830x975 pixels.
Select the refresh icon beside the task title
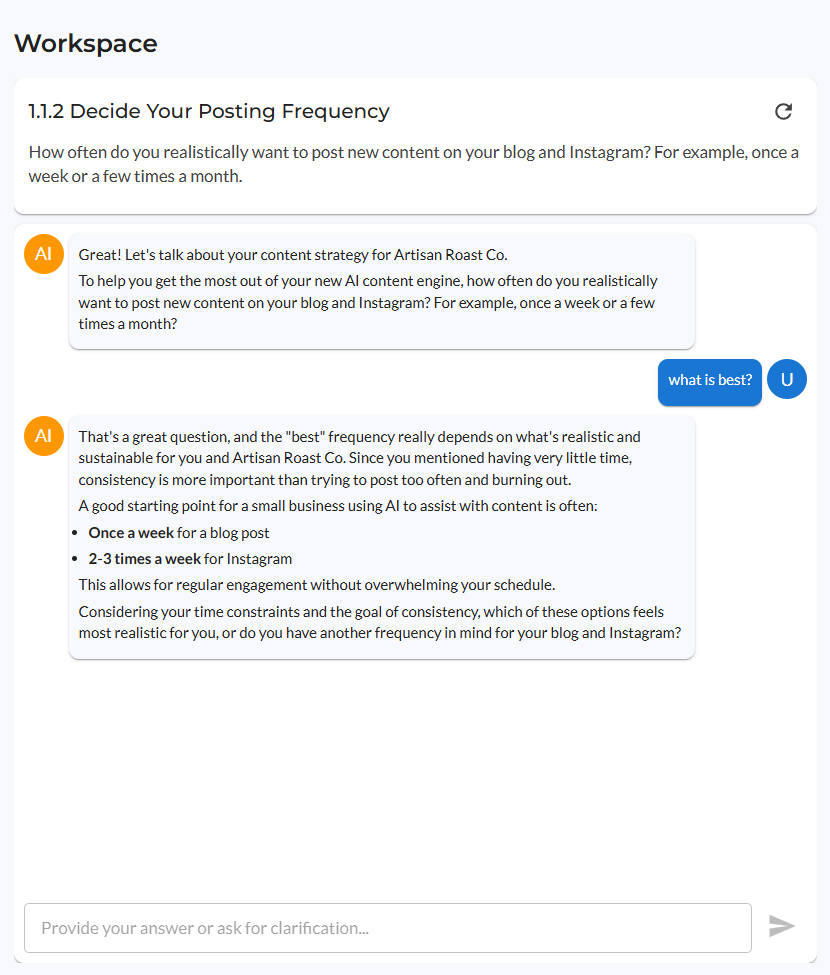[783, 111]
